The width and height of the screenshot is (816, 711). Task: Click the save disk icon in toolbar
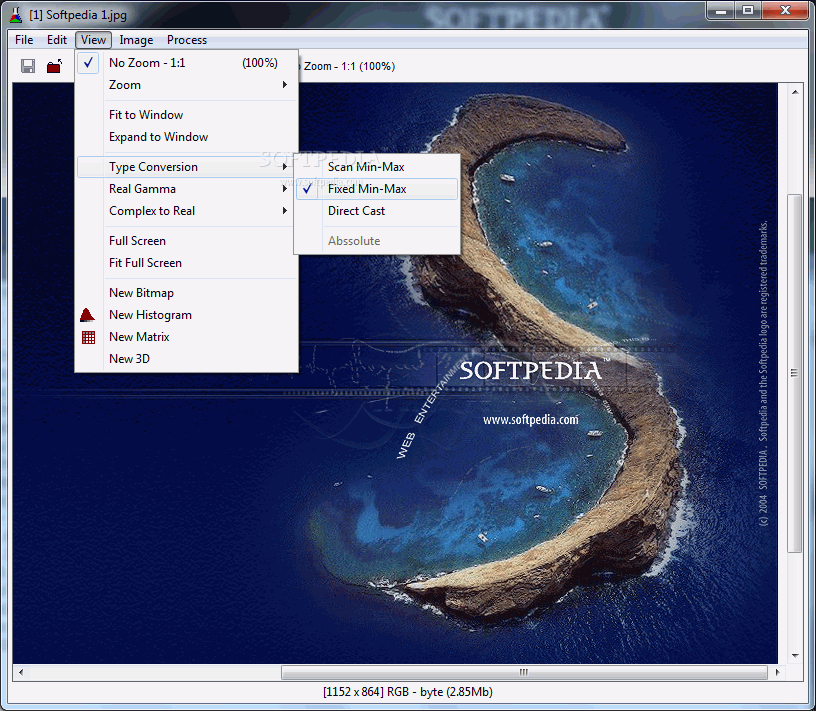(28, 66)
